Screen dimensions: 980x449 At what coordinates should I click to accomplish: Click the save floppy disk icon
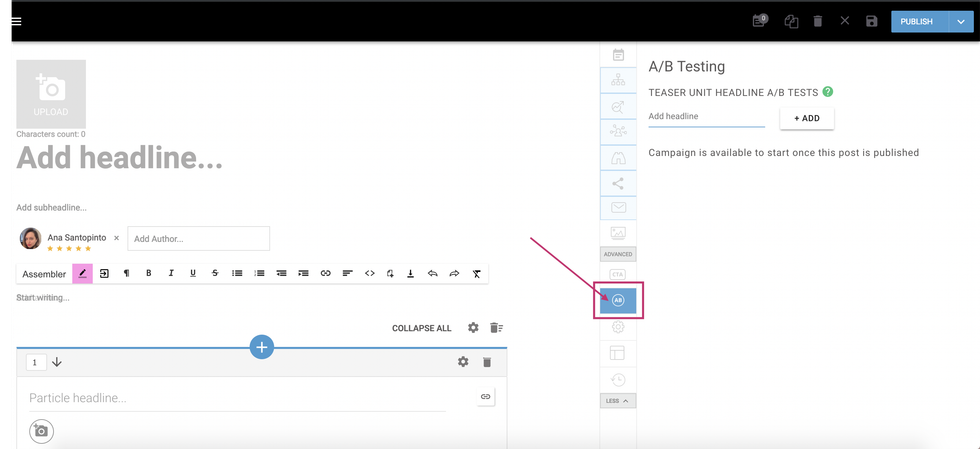click(x=871, y=21)
